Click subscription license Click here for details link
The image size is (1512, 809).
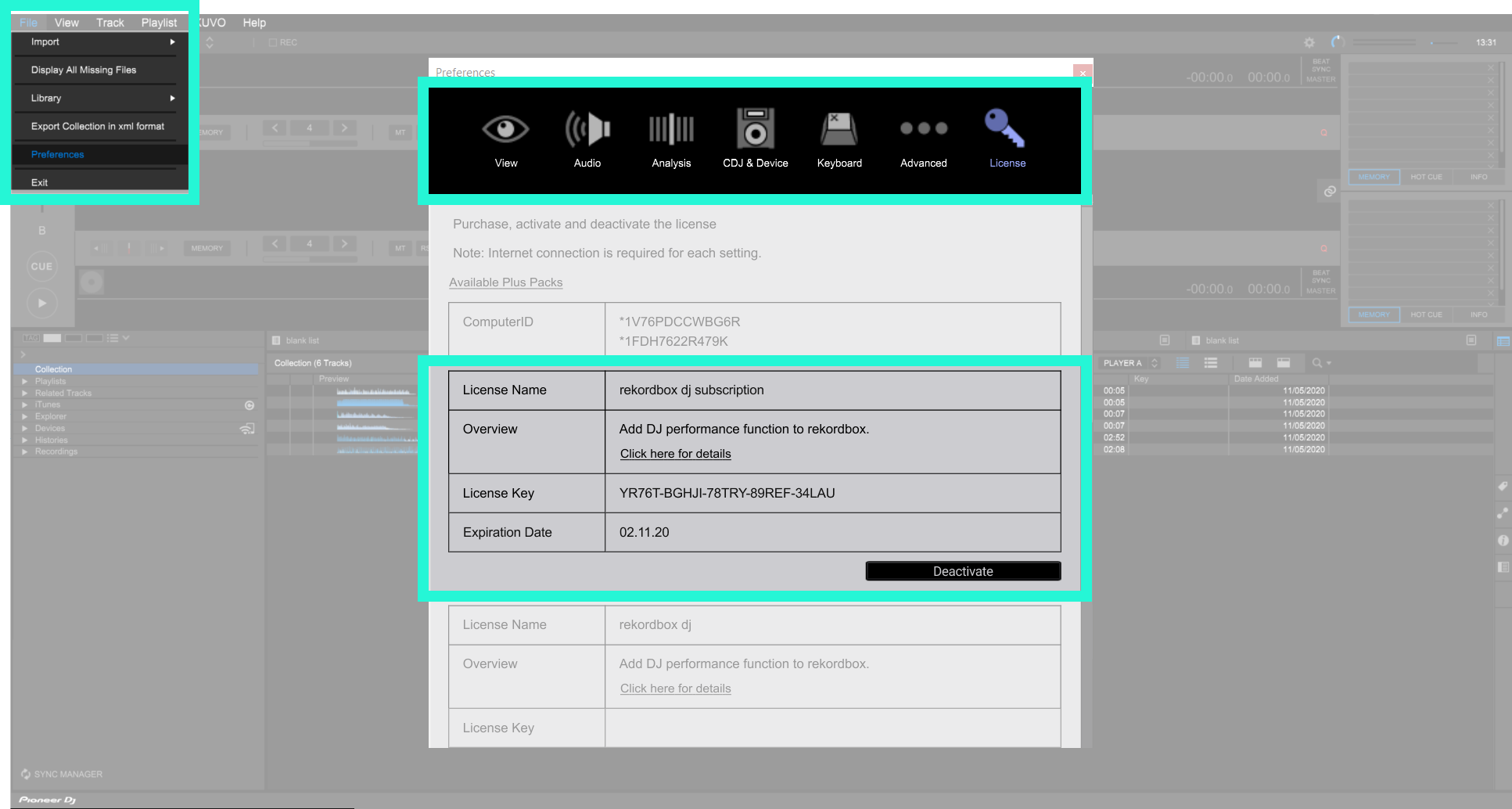click(675, 454)
